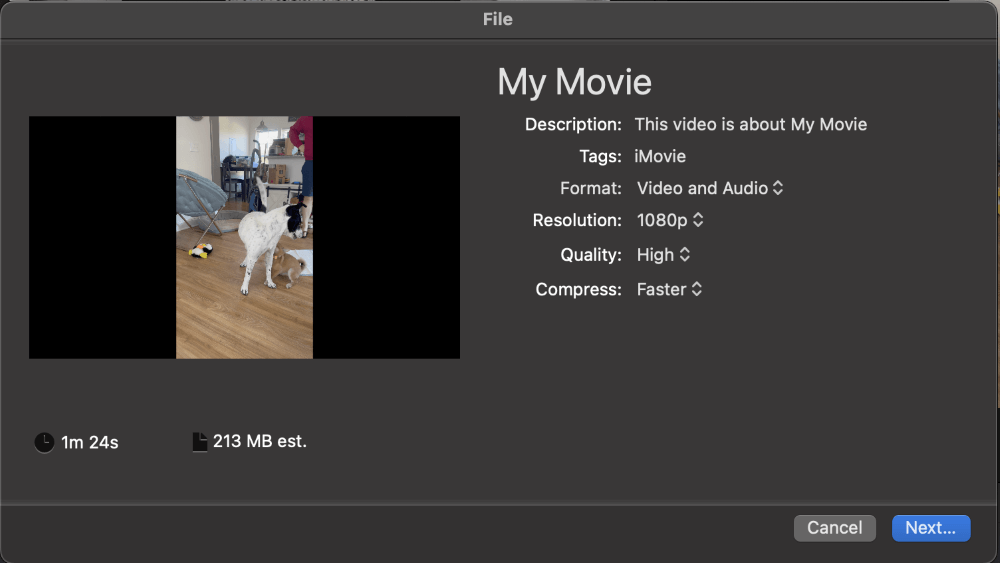The width and height of the screenshot is (1000, 563).
Task: Cancel the export dialog
Action: coord(834,528)
